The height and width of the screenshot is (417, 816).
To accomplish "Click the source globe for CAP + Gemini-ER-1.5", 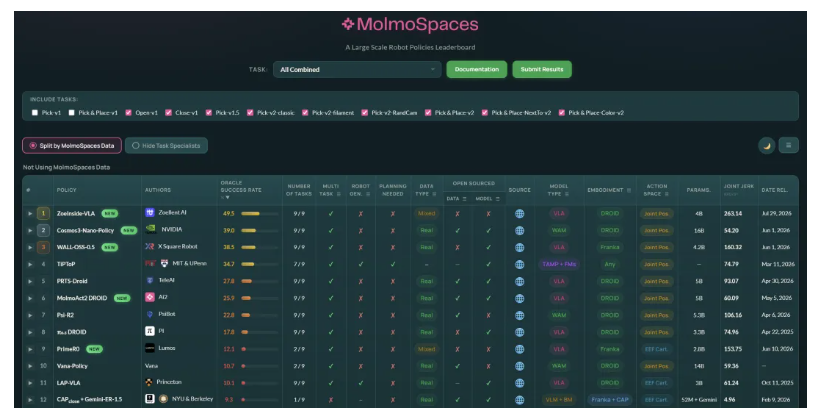I will (x=519, y=400).
